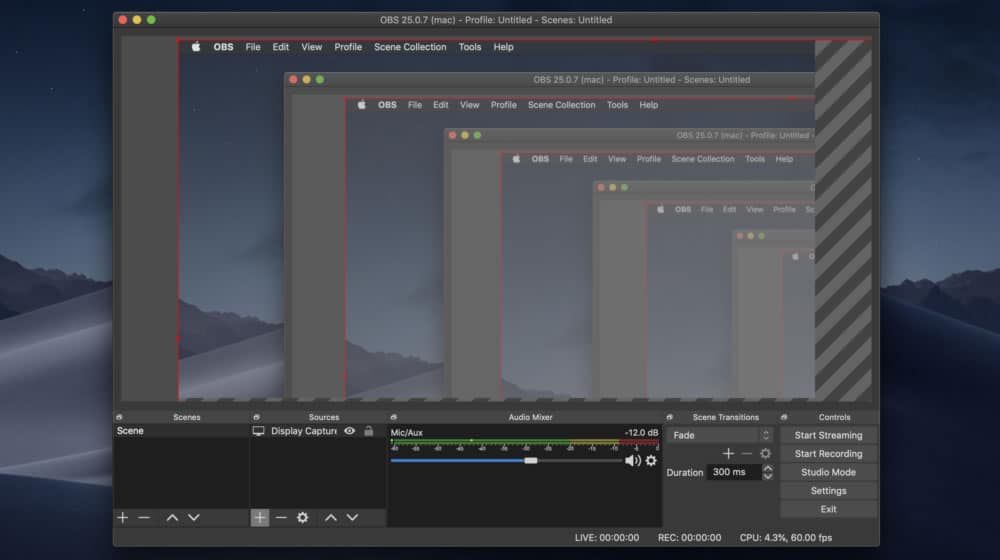
Task: Move source down with arrow
Action: coord(352,518)
